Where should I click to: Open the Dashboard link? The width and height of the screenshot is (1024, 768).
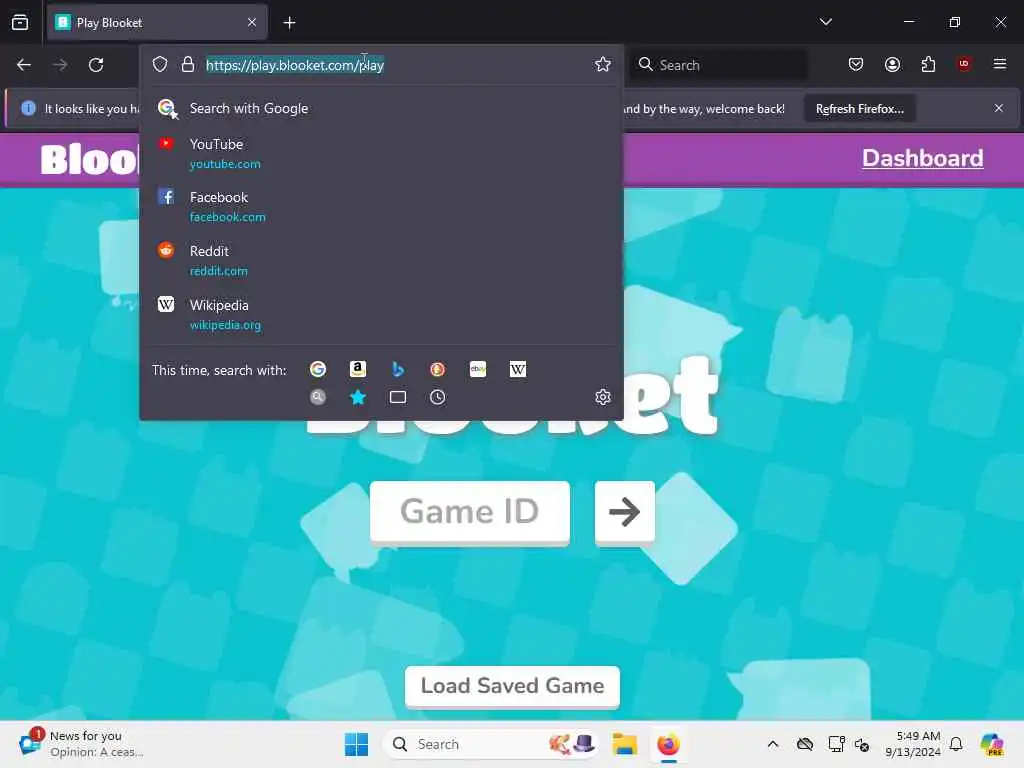pyautogui.click(x=922, y=158)
